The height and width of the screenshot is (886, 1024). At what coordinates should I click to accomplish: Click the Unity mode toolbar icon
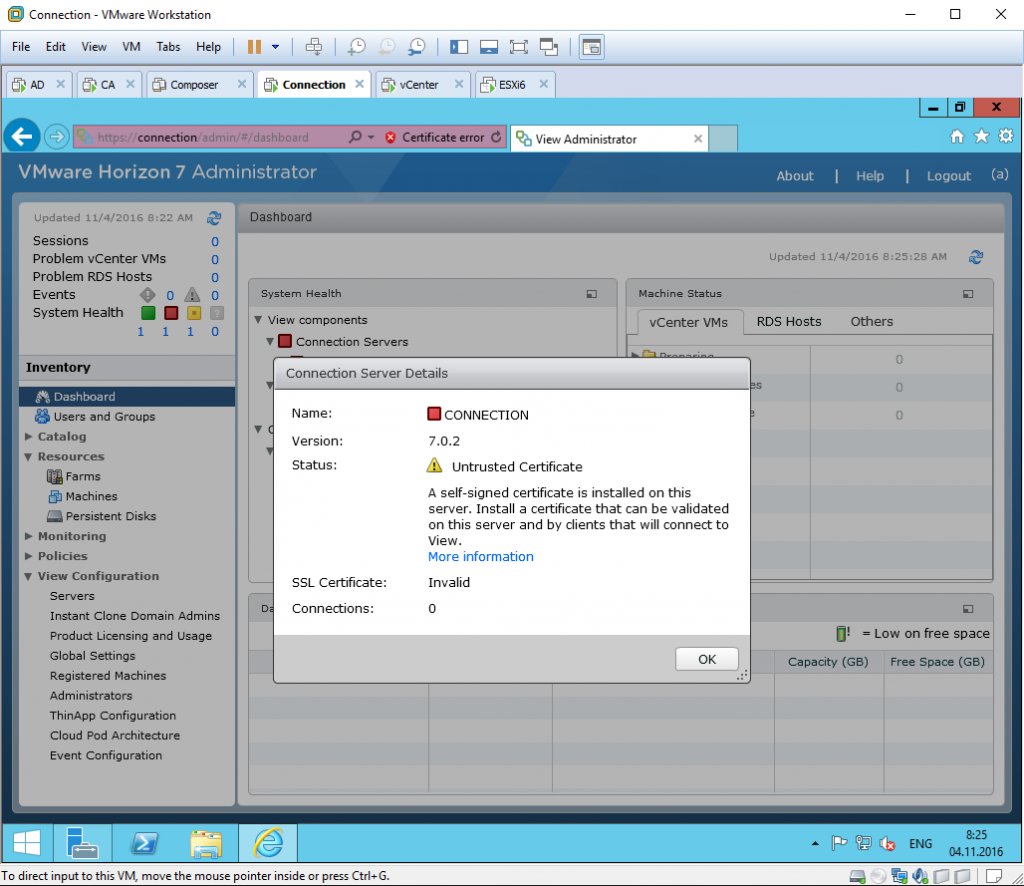(549, 46)
